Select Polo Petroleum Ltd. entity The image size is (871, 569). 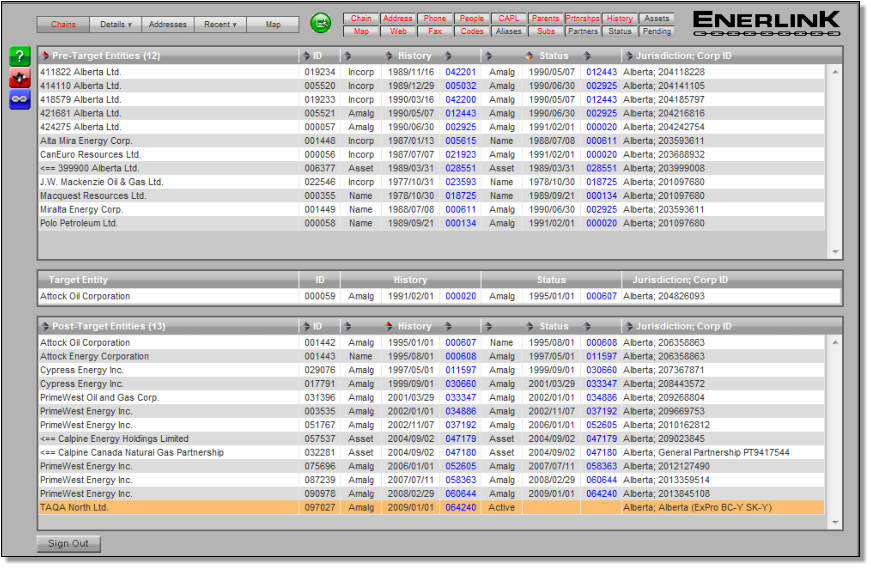point(79,223)
